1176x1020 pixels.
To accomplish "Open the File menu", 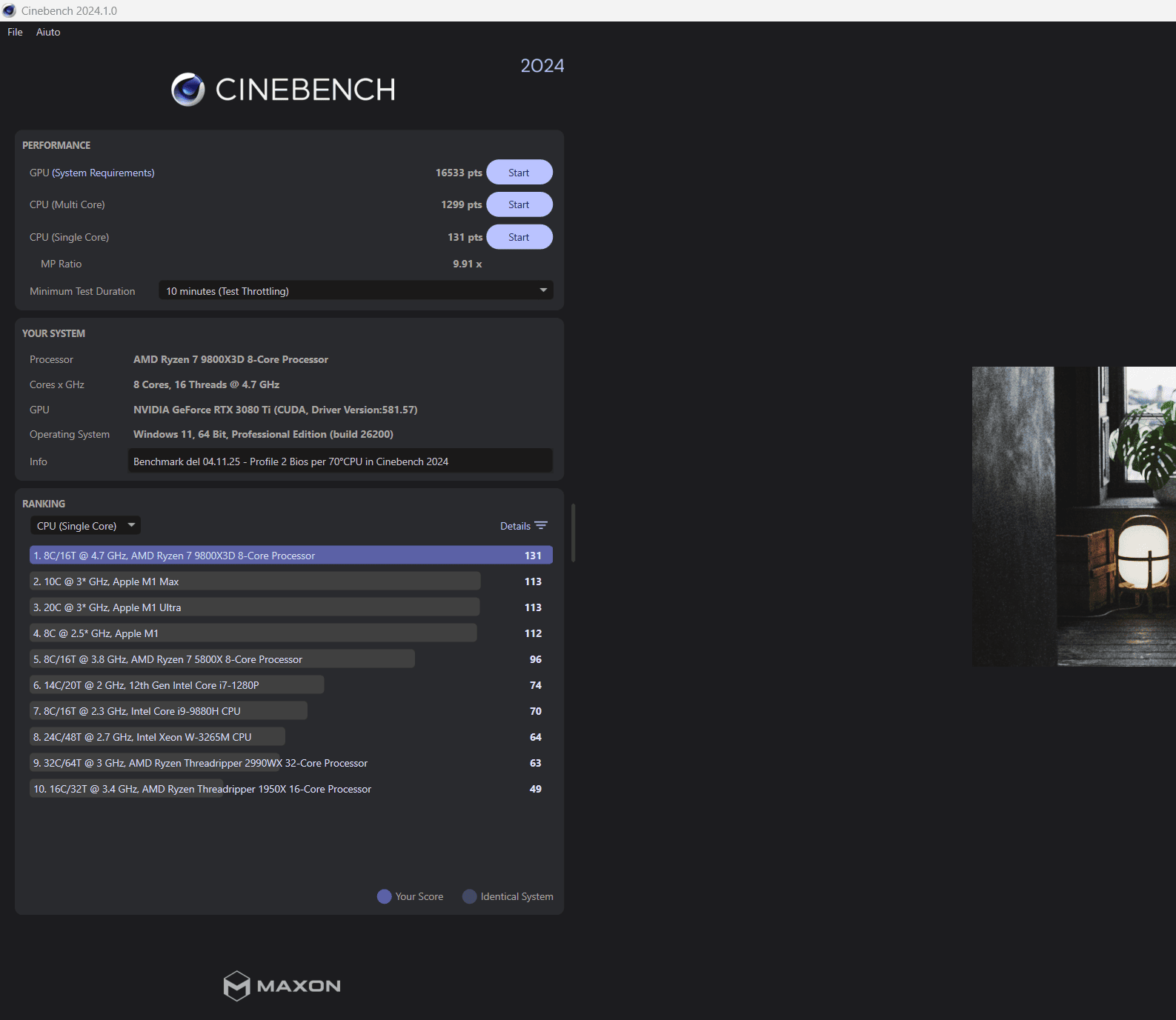I will (x=15, y=32).
